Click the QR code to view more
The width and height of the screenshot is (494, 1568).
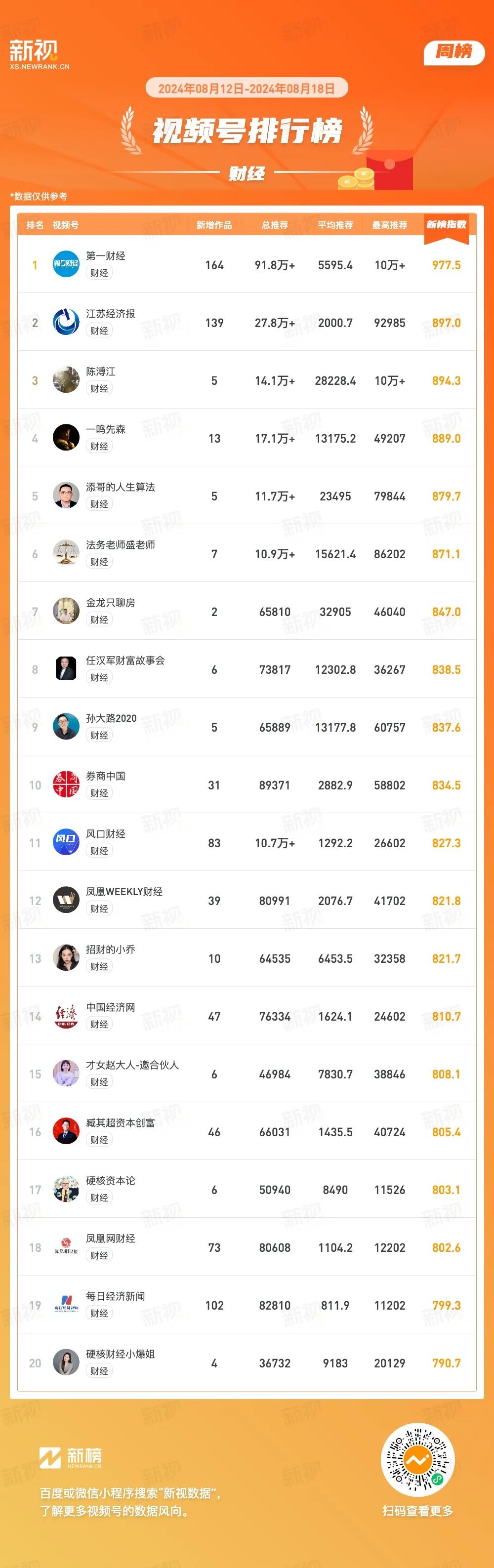coord(418,1460)
